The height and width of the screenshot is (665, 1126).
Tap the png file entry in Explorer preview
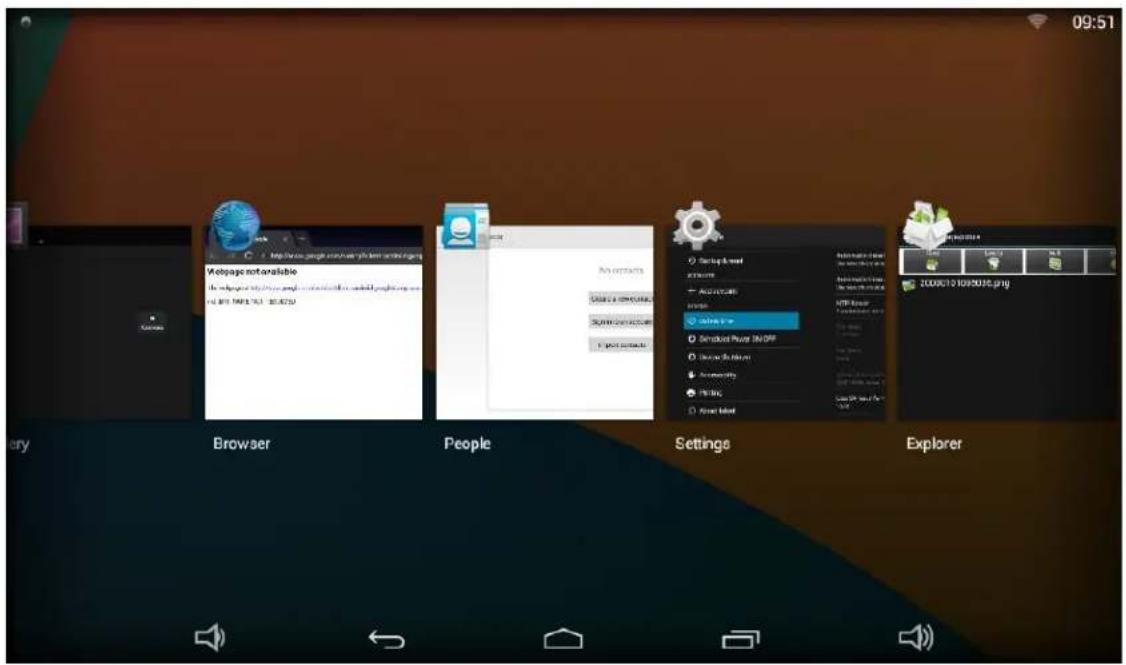coord(957,284)
